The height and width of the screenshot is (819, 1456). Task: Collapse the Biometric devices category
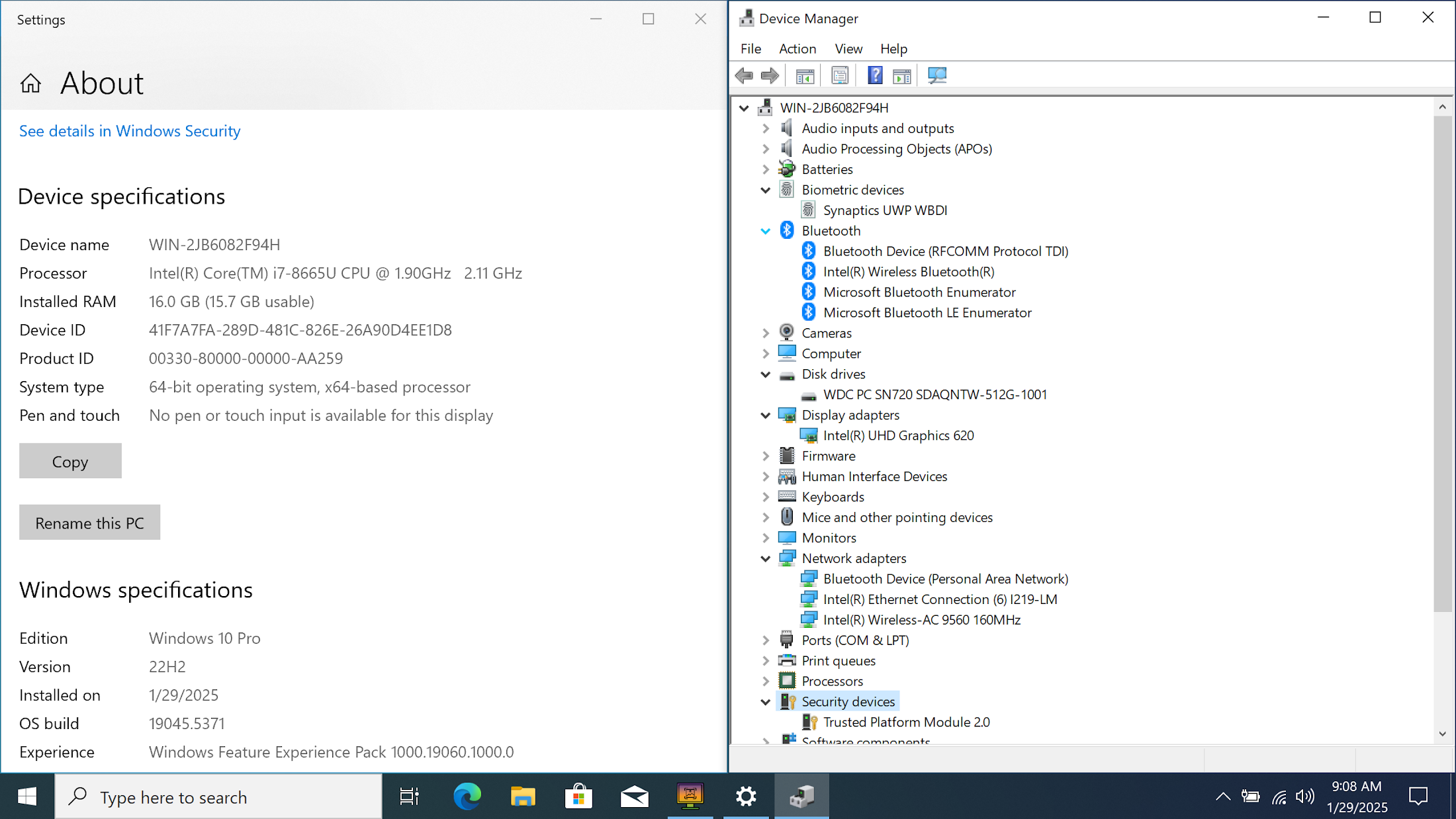766,190
